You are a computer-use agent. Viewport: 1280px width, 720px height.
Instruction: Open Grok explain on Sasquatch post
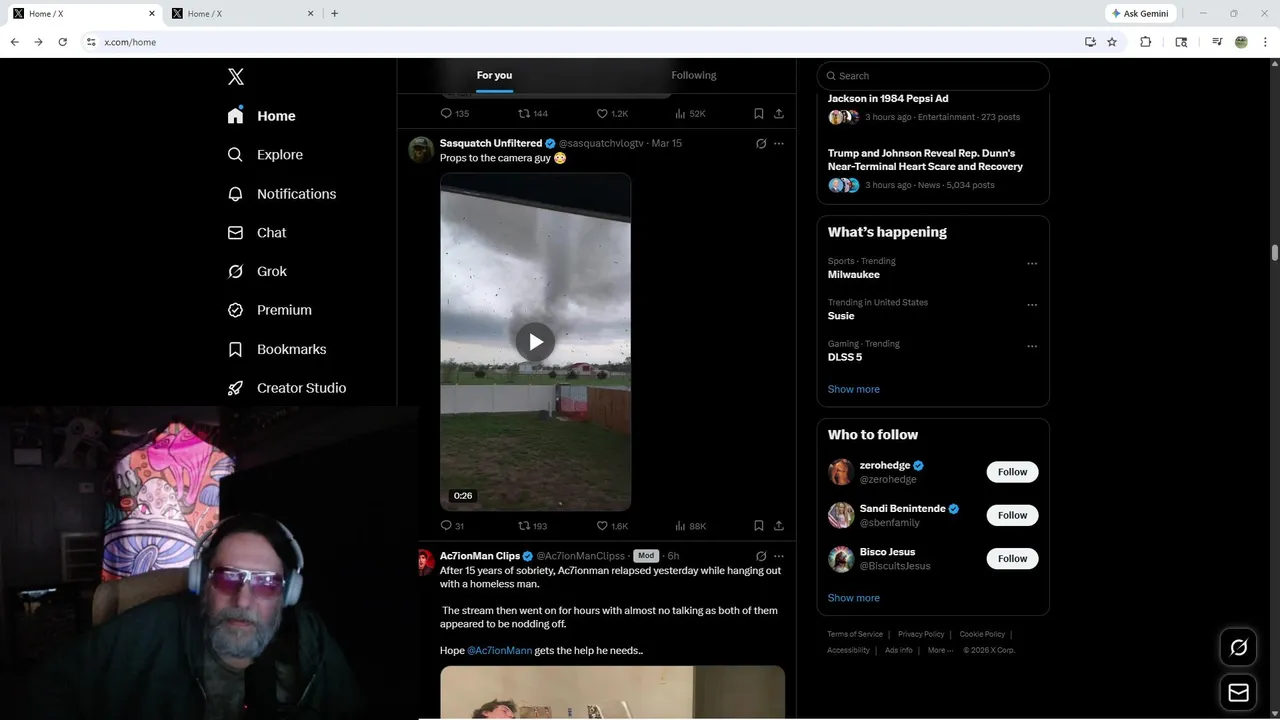(761, 144)
